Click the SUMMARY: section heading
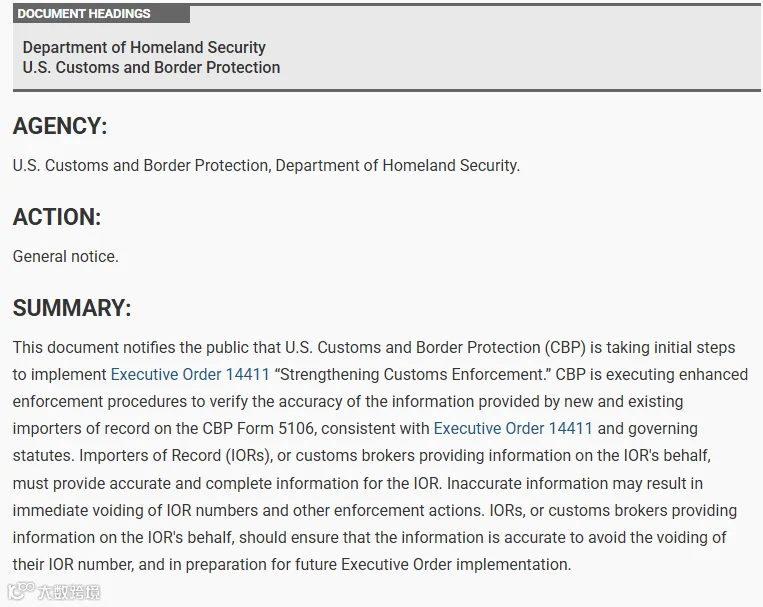 click(x=72, y=308)
